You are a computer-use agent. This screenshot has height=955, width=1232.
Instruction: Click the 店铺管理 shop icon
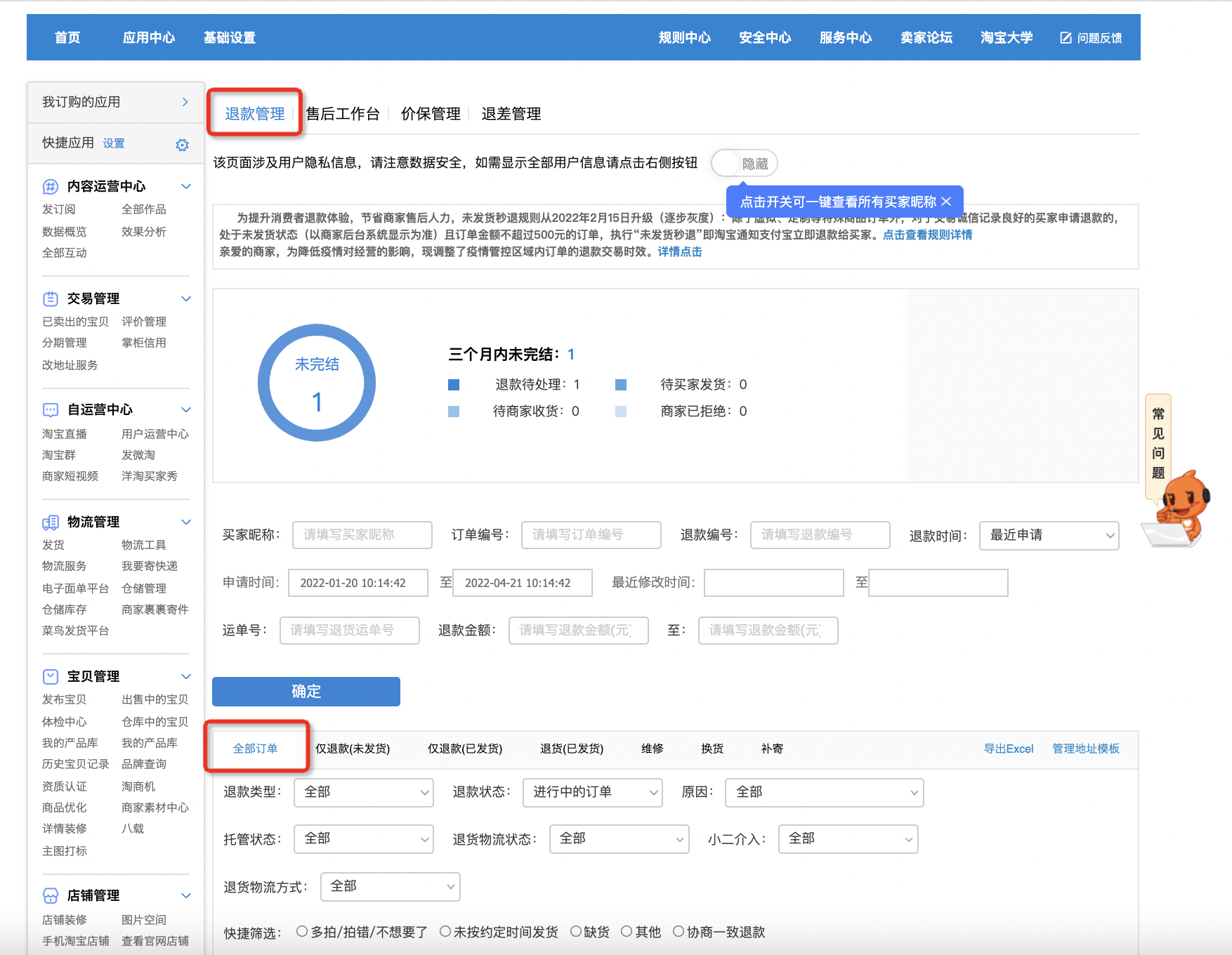click(x=51, y=896)
